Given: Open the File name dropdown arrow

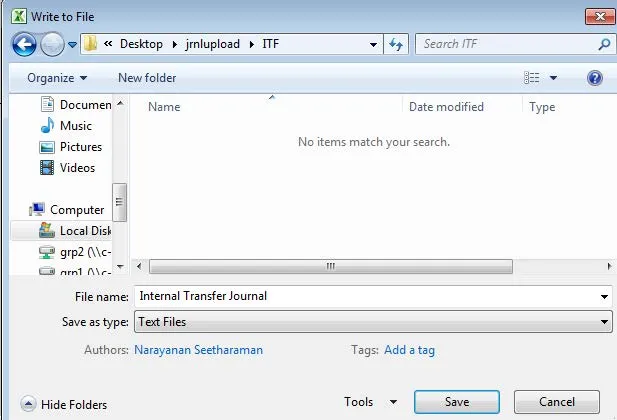Looking at the screenshot, I should [604, 296].
